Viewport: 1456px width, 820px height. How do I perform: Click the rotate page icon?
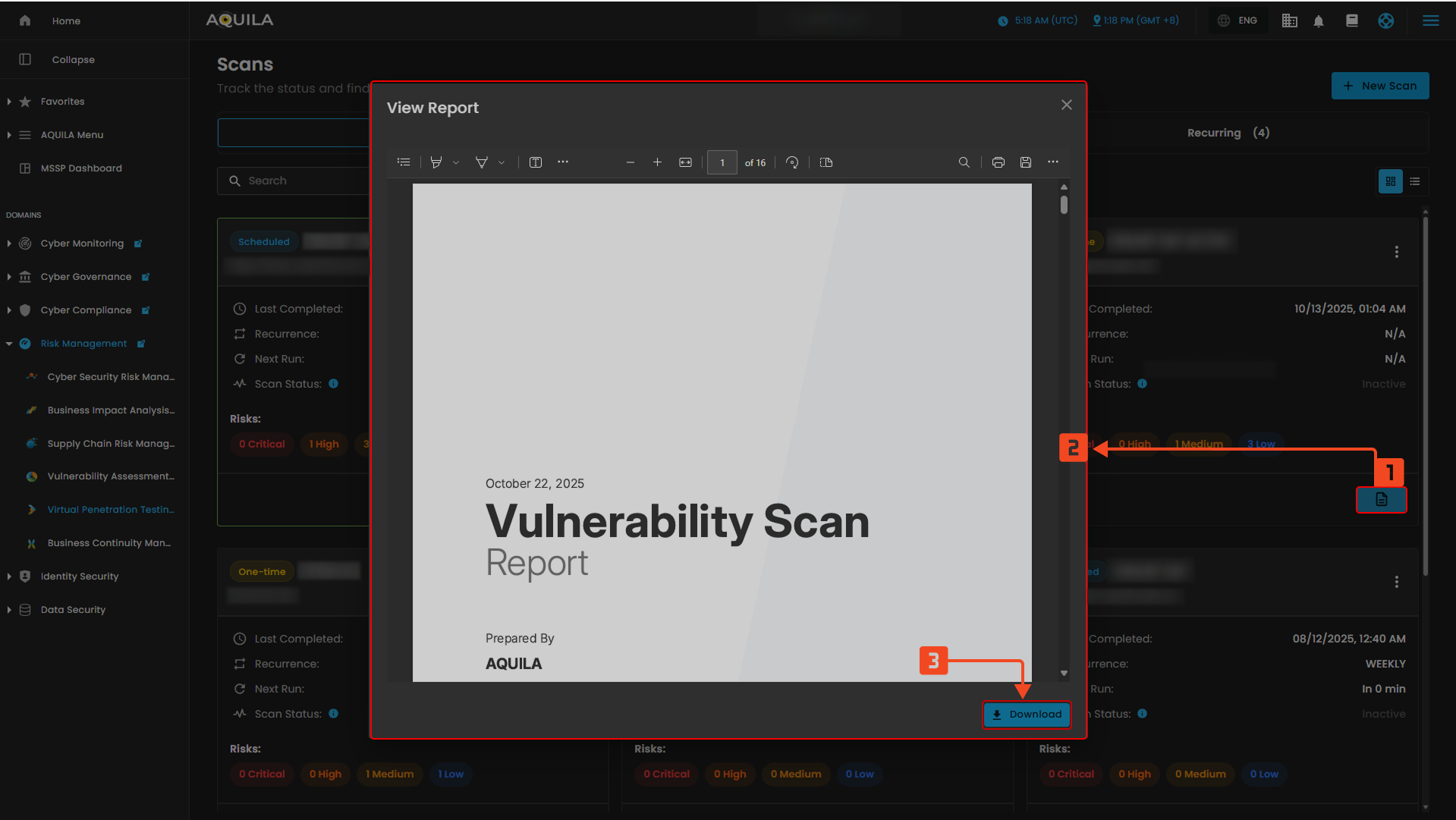pyautogui.click(x=792, y=162)
